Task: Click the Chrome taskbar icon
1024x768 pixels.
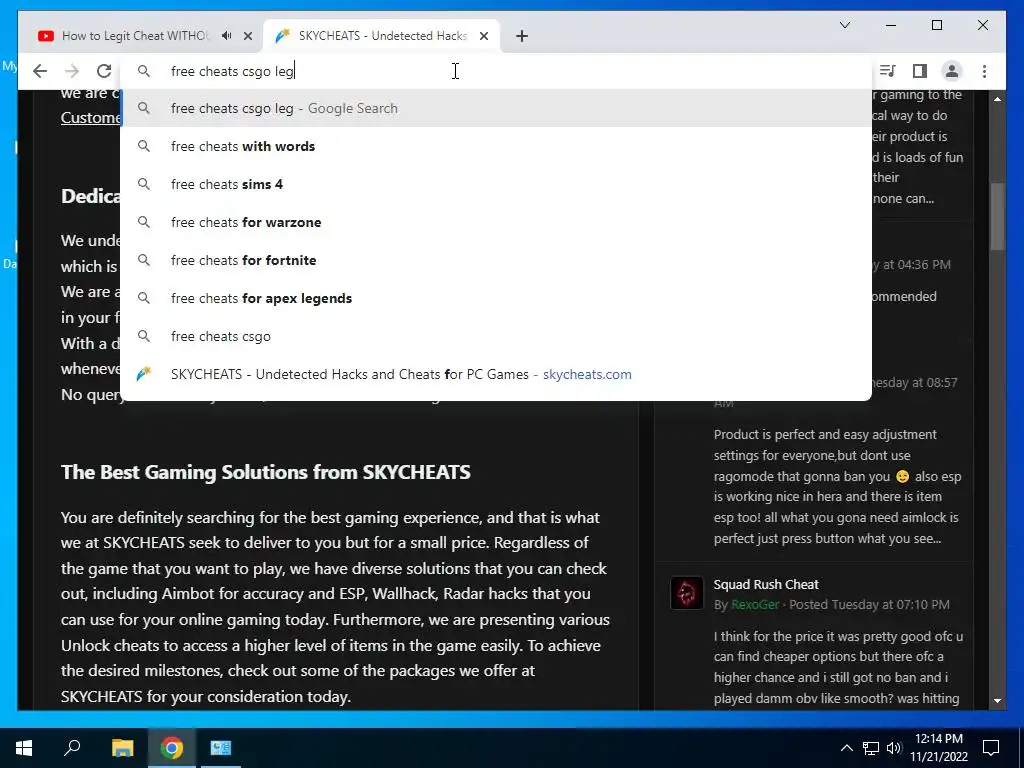Action: point(172,748)
